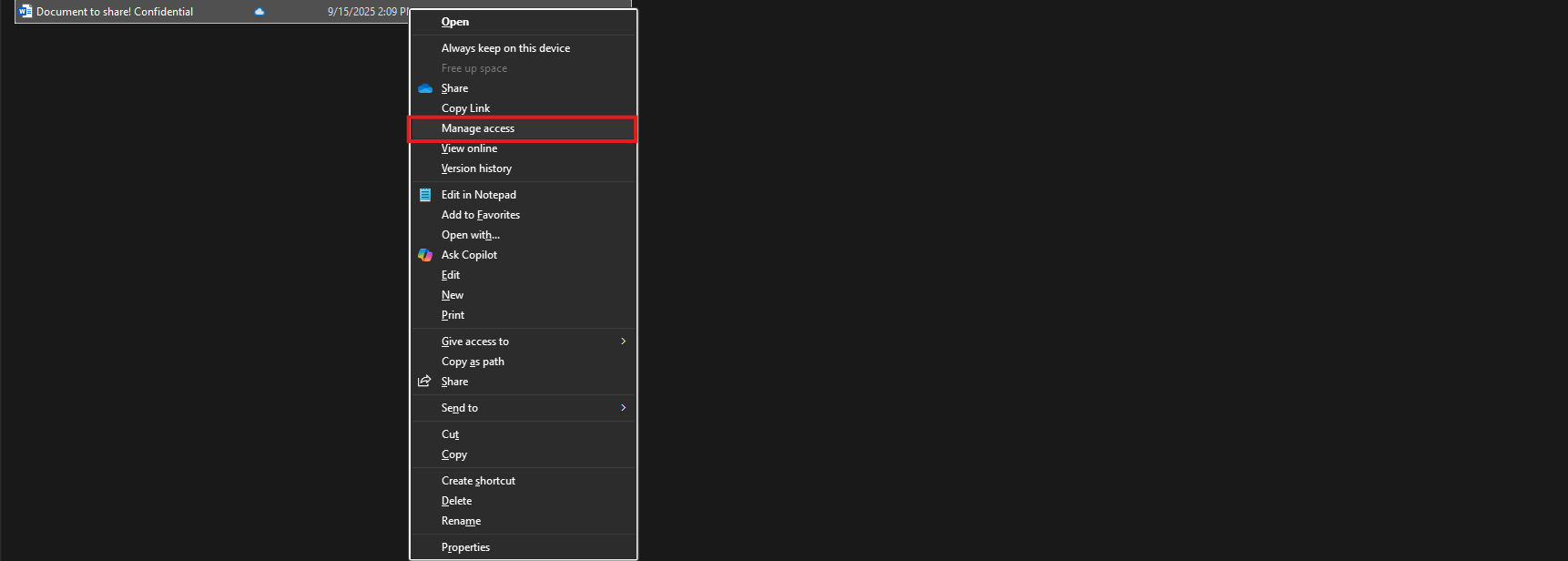Viewport: 1568px width, 561px height.
Task: Choose Copy Link in the menu
Action: click(465, 108)
